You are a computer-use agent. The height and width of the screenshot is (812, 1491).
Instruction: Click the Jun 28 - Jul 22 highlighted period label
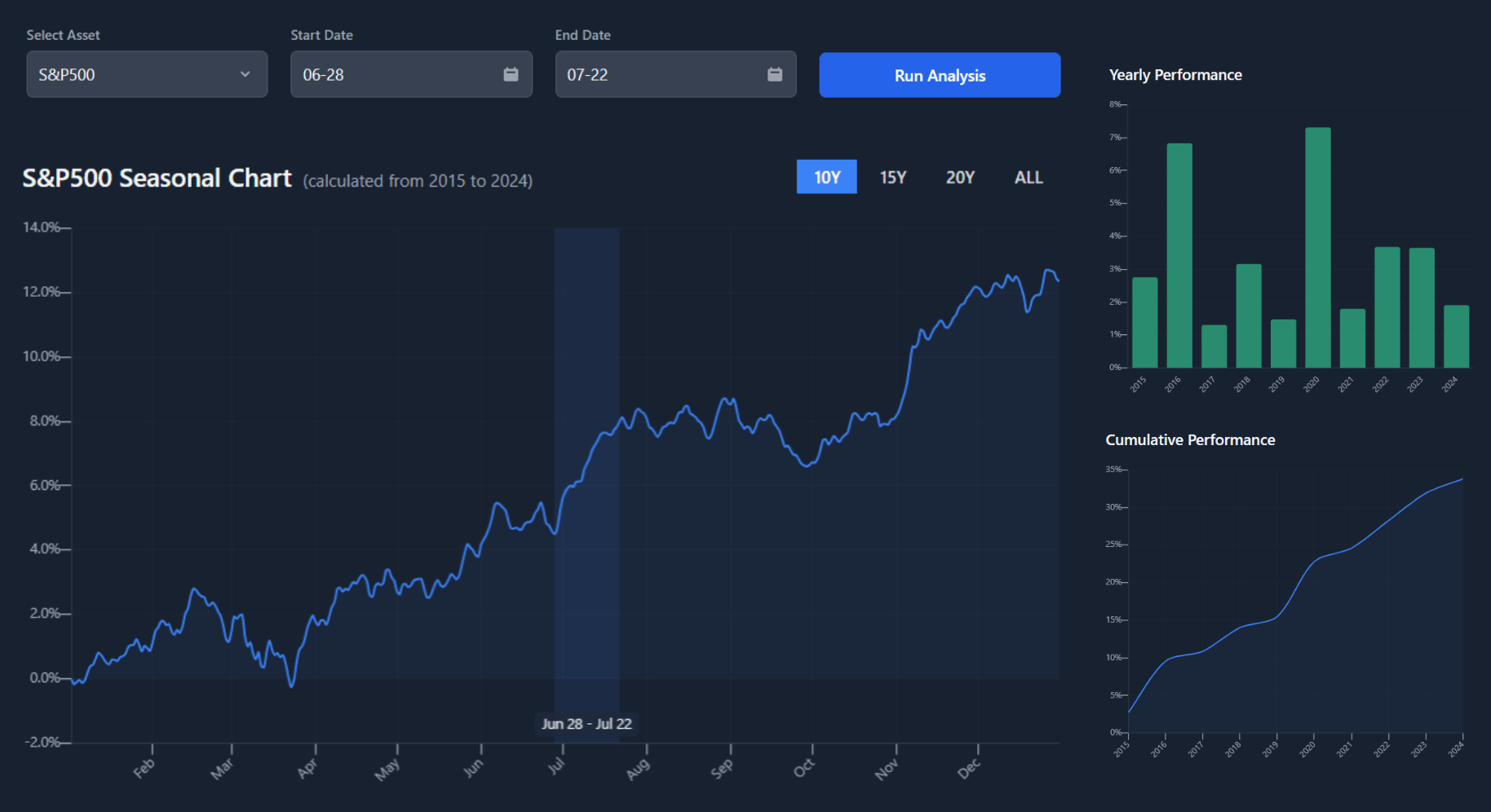[586, 724]
